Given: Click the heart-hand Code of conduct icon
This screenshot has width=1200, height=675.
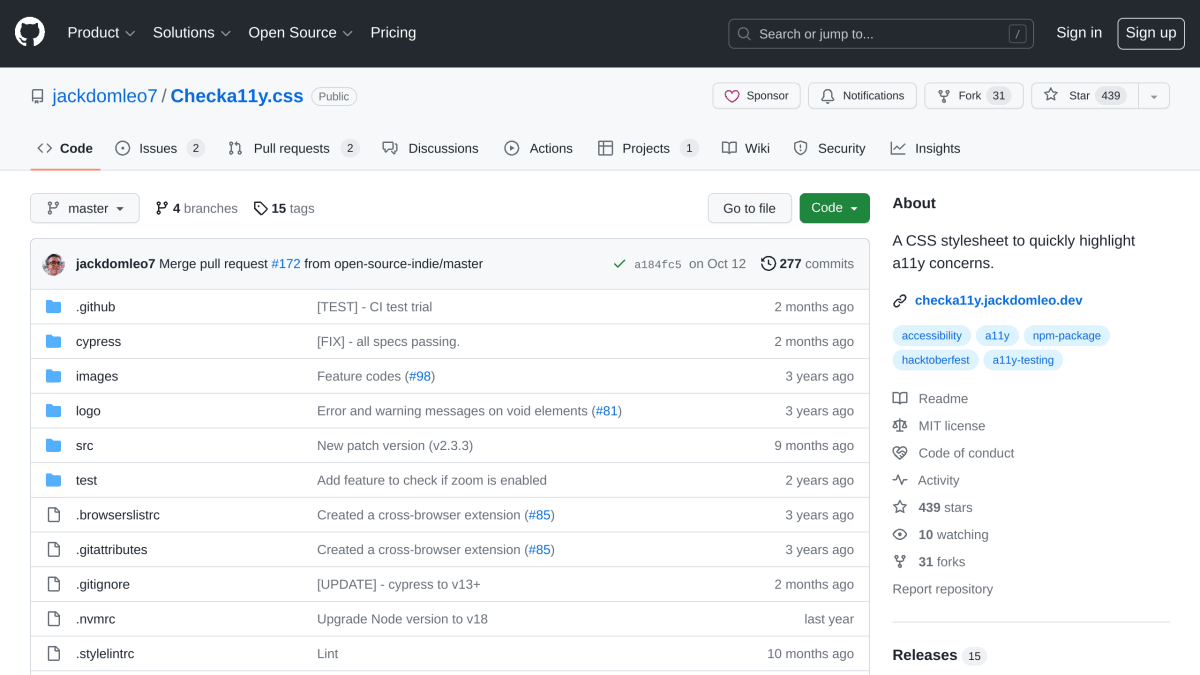Looking at the screenshot, I should 900,453.
